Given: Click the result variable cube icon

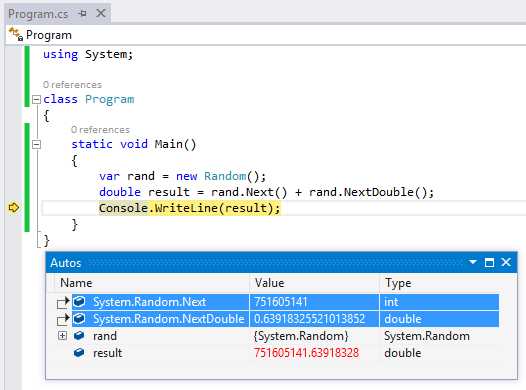Looking at the screenshot, I should coord(79,352).
